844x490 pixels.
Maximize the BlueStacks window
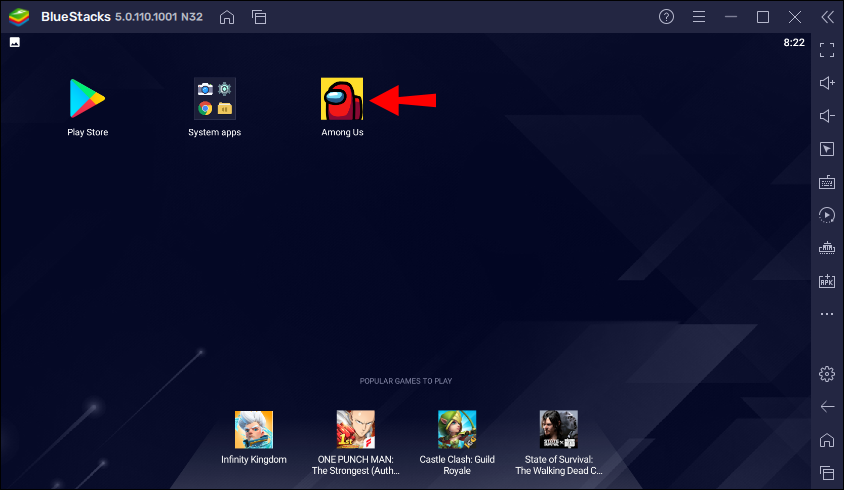763,17
